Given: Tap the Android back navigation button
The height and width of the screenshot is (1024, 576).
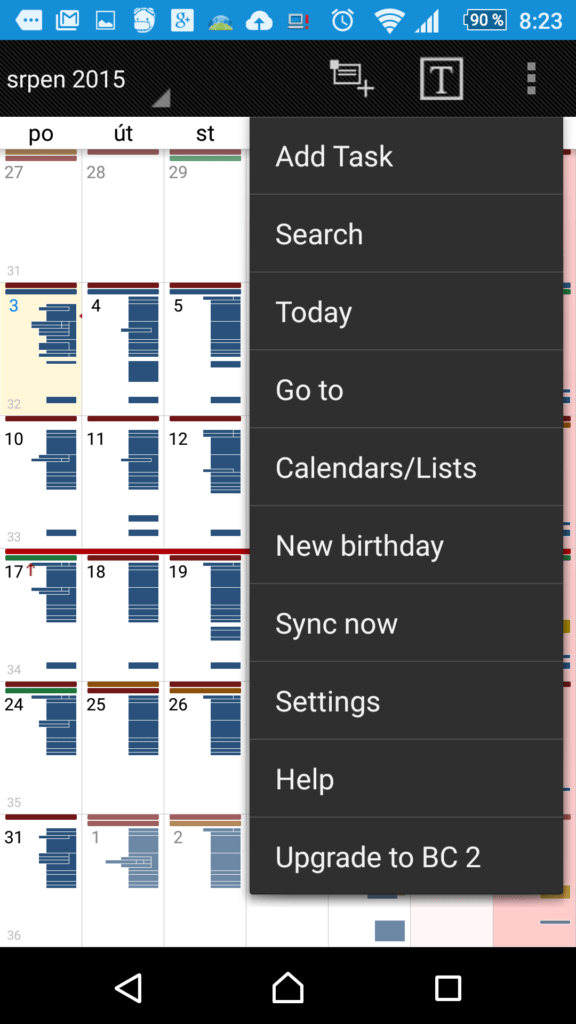Looking at the screenshot, I should [128, 987].
